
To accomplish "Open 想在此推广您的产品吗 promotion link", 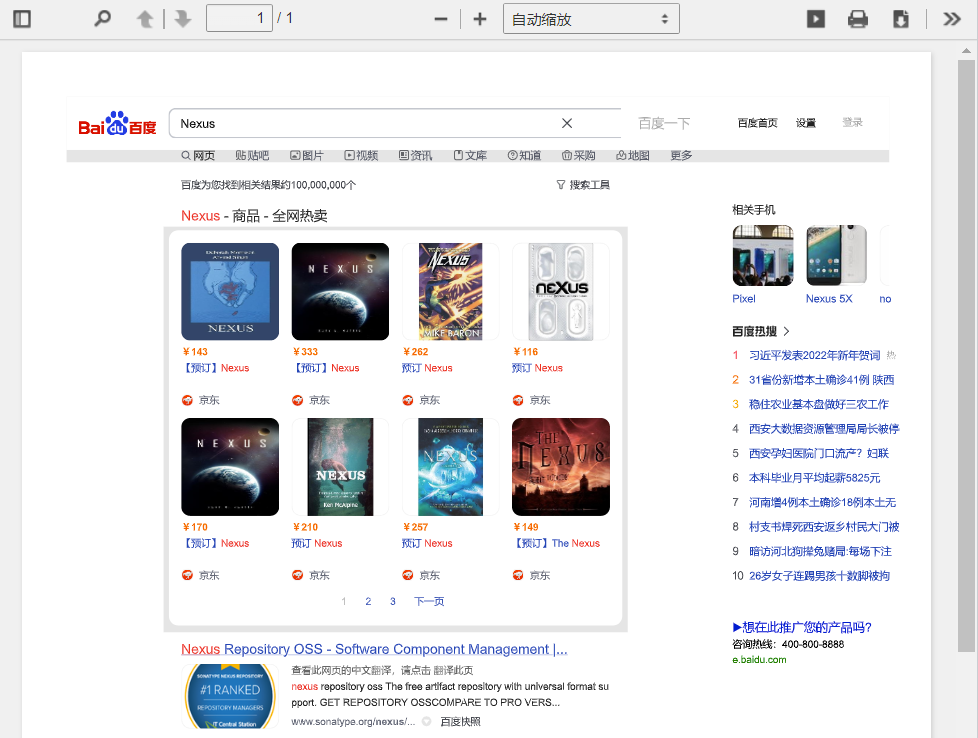I will pos(802,627).
